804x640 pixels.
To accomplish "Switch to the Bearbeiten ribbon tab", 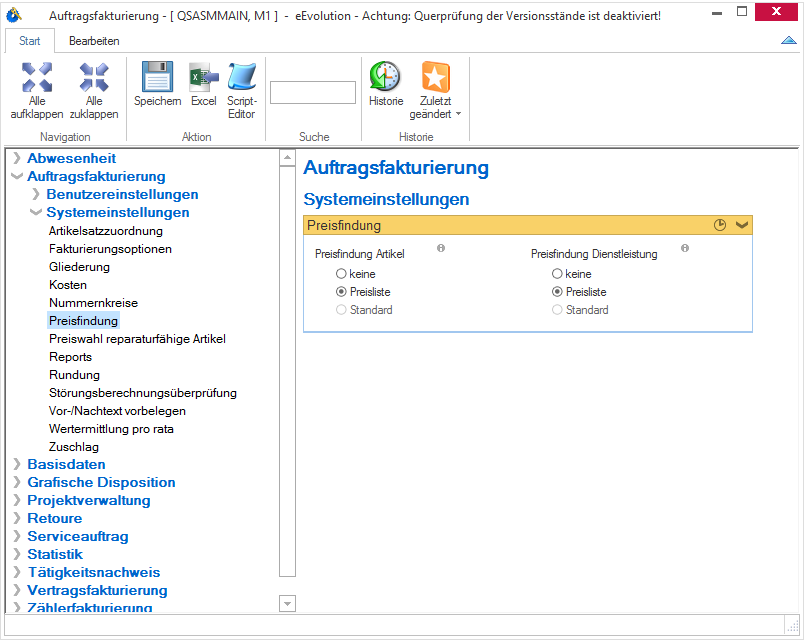I will point(94,41).
